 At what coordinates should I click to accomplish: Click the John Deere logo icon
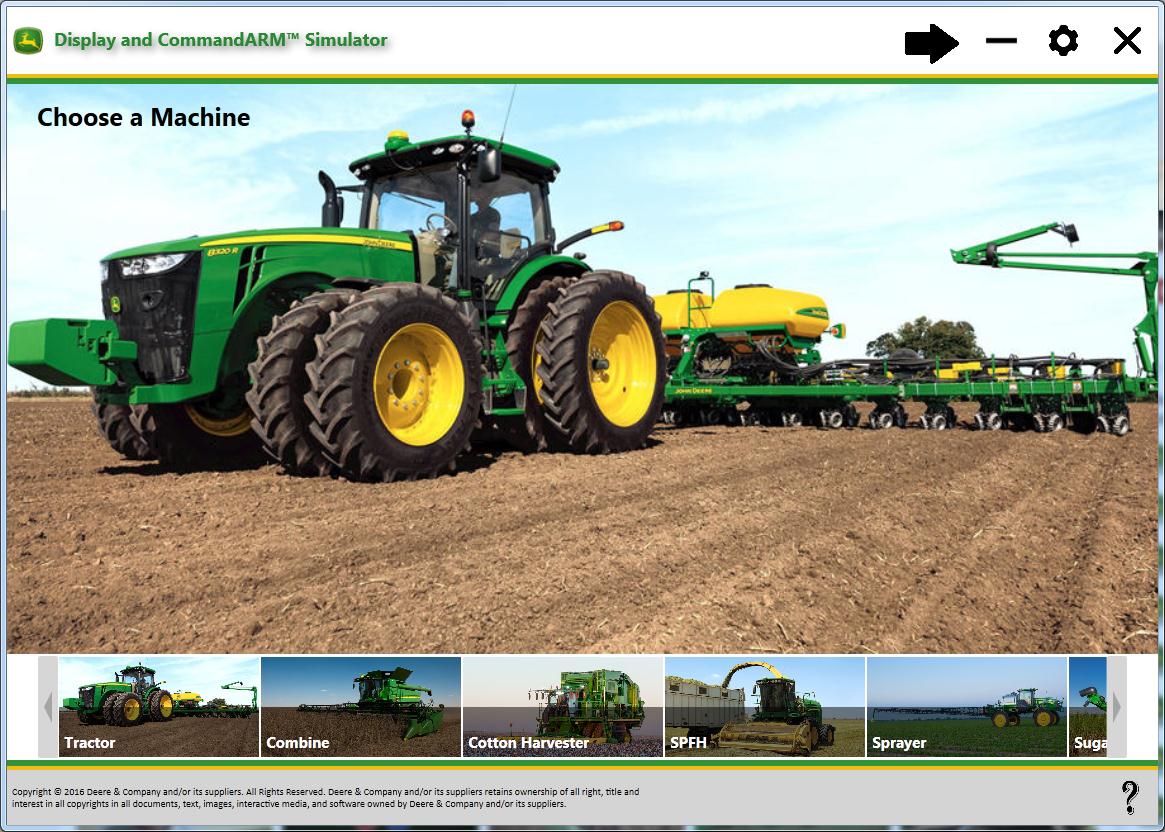coord(28,41)
